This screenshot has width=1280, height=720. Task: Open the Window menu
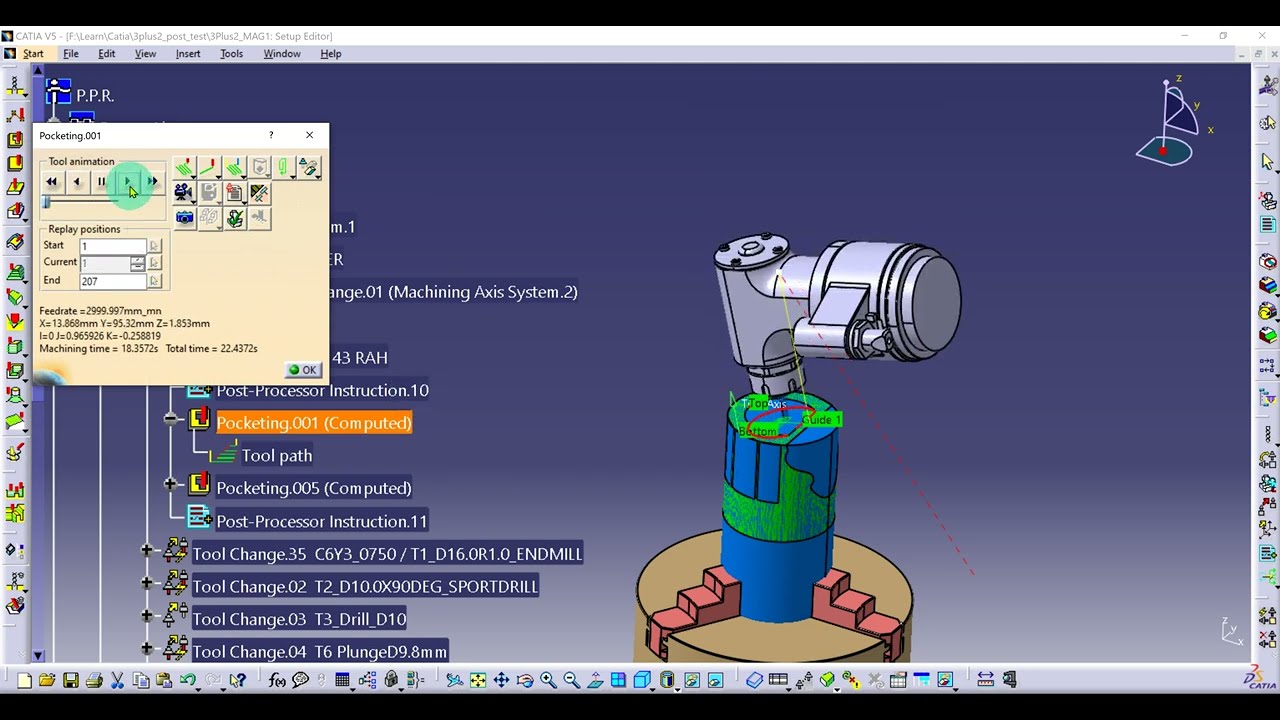(282, 54)
